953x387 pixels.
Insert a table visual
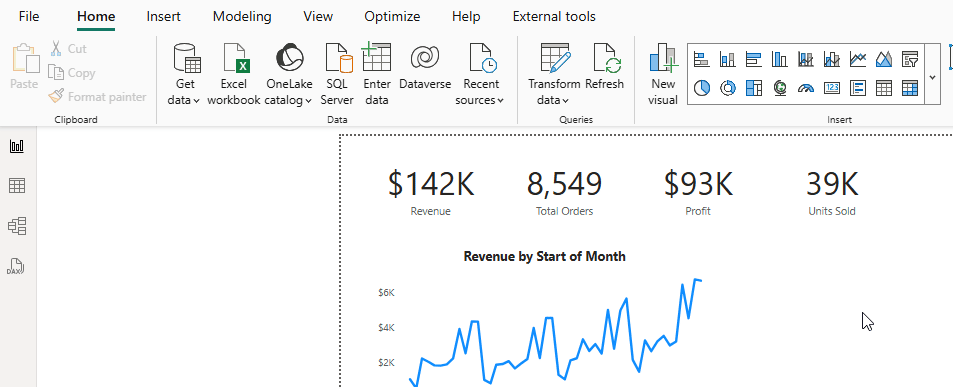pos(884,88)
